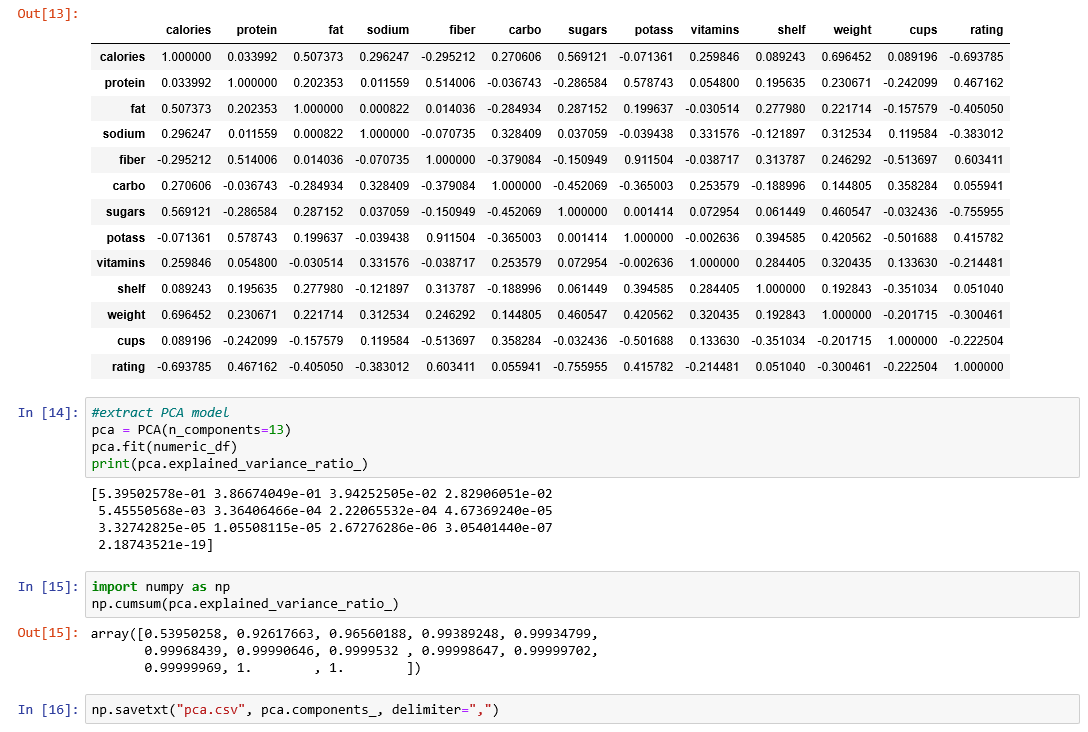
Task: Click the weight row label
Action: [x=126, y=315]
